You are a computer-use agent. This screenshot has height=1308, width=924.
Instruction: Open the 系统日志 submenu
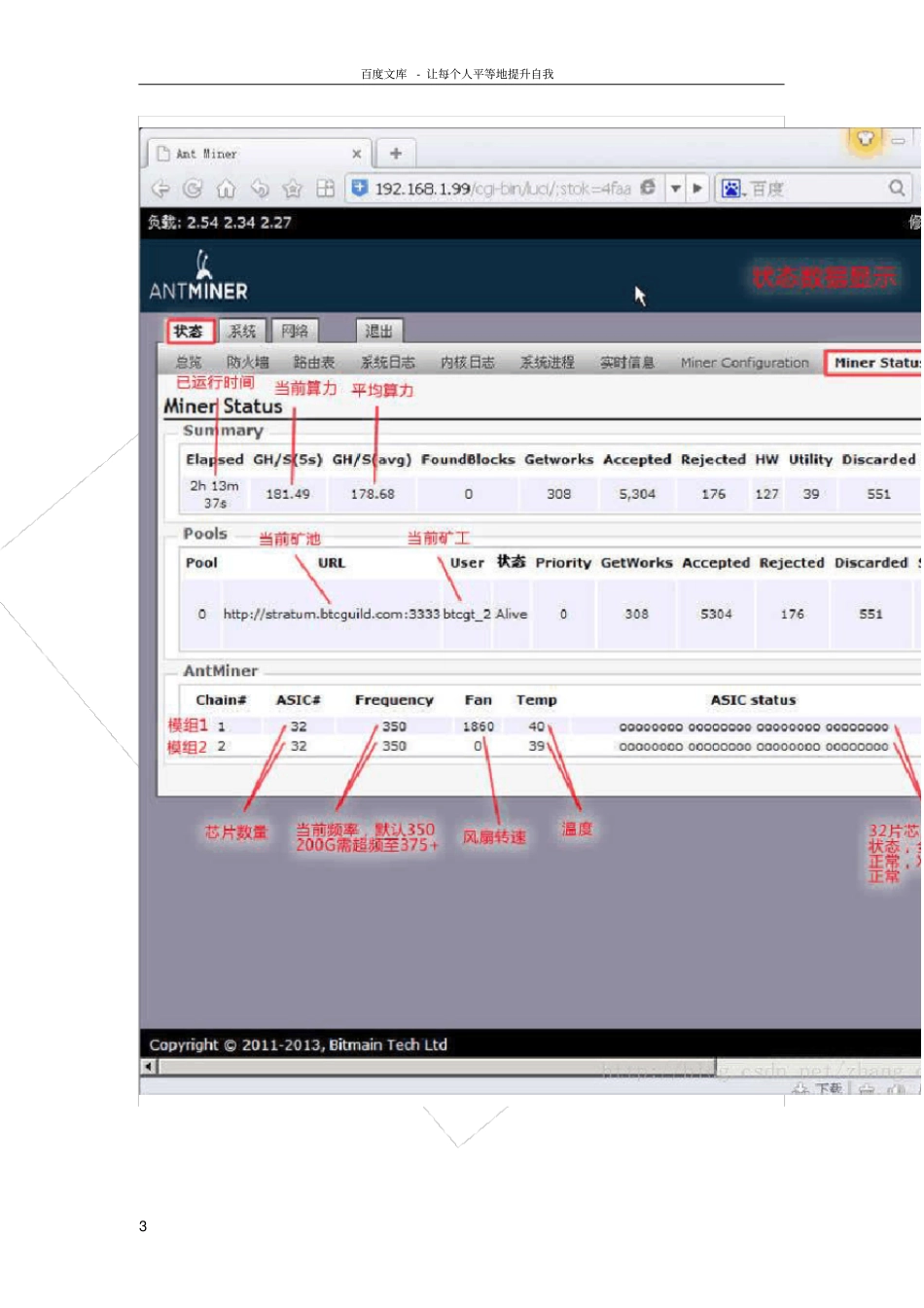click(x=388, y=362)
